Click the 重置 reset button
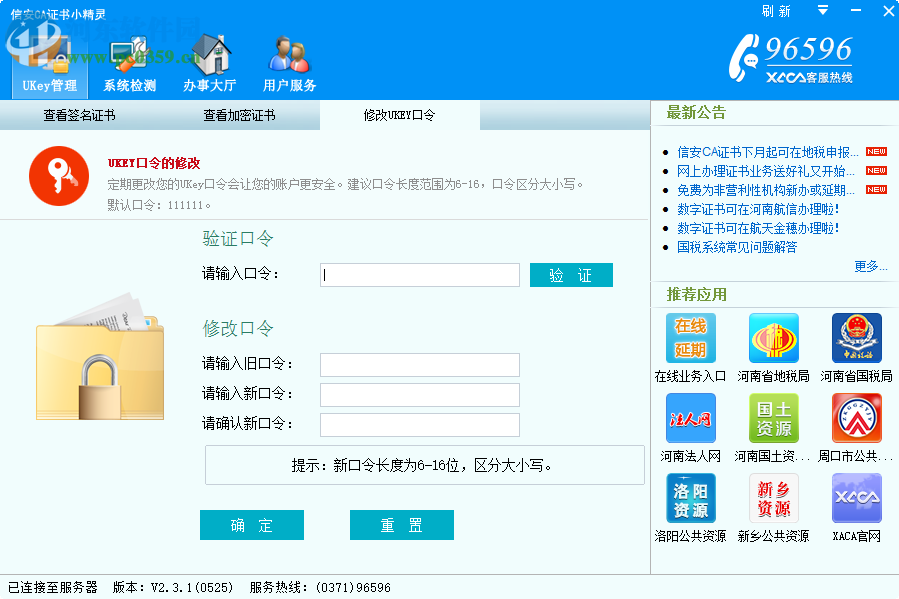 pyautogui.click(x=402, y=525)
